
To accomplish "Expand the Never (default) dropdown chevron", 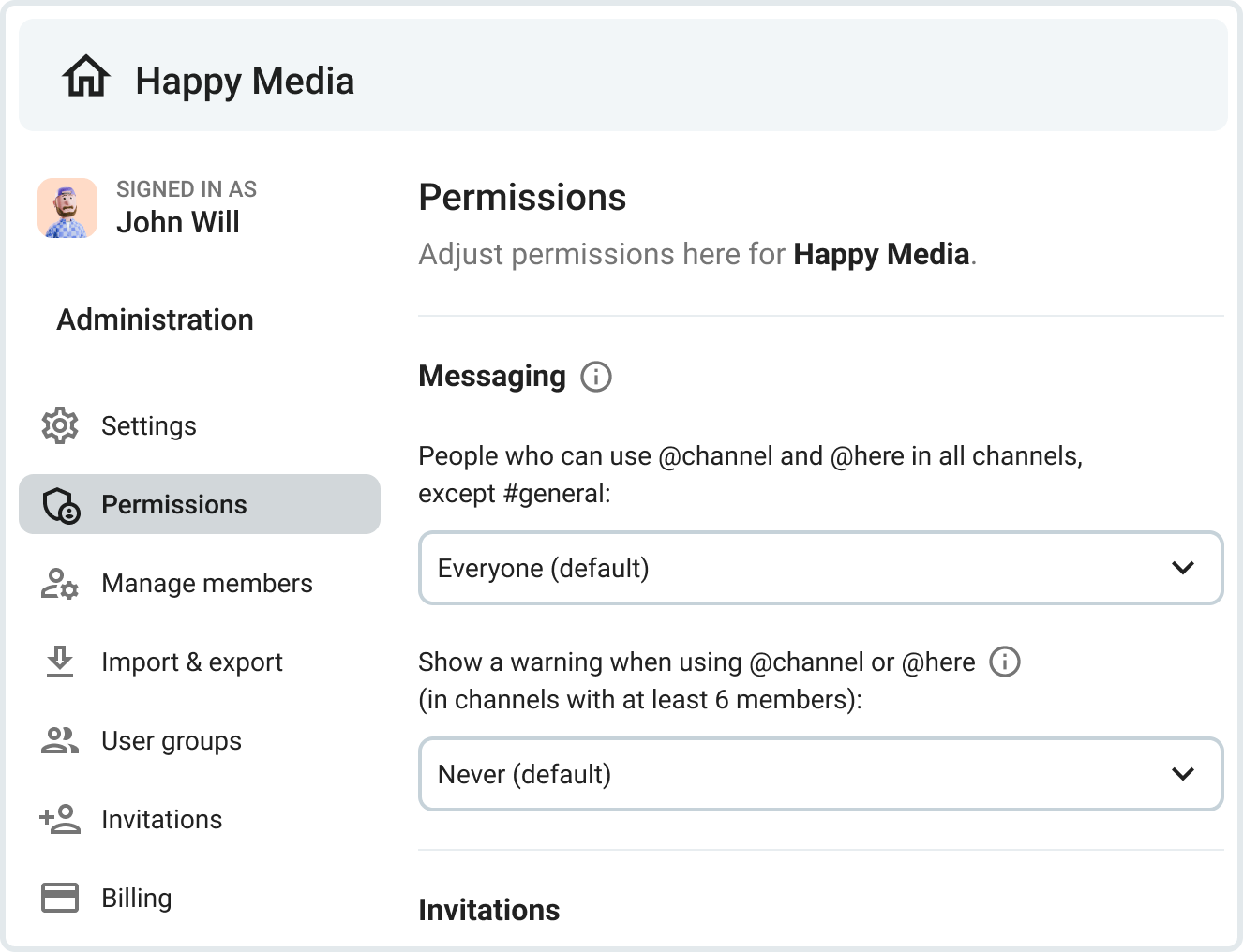I will [x=1183, y=774].
